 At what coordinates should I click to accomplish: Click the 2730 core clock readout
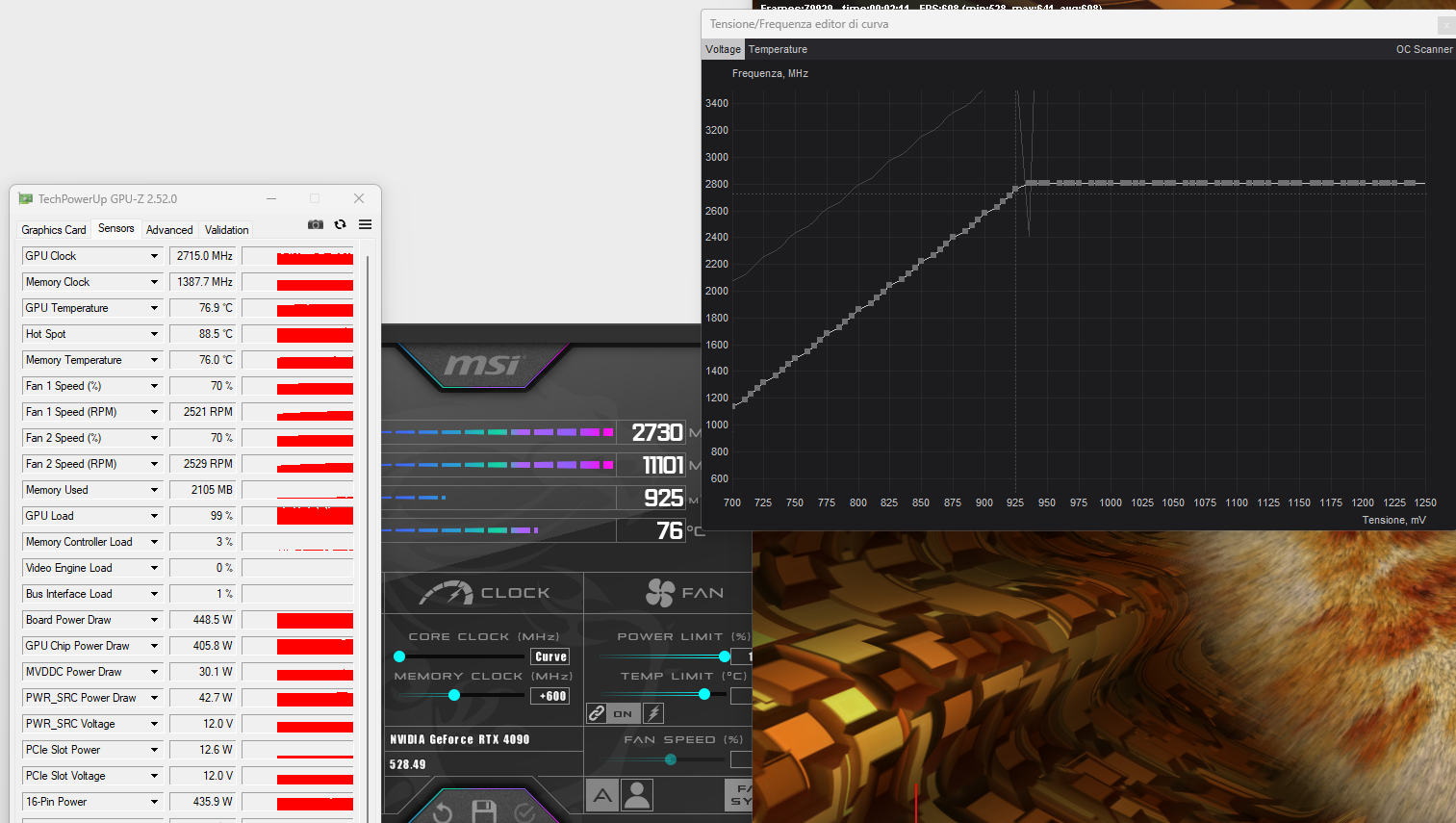point(657,433)
